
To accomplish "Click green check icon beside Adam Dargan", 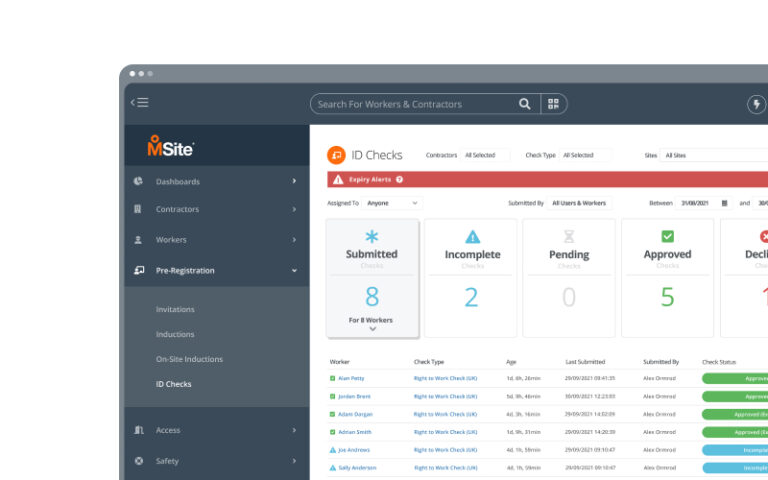I will (333, 414).
